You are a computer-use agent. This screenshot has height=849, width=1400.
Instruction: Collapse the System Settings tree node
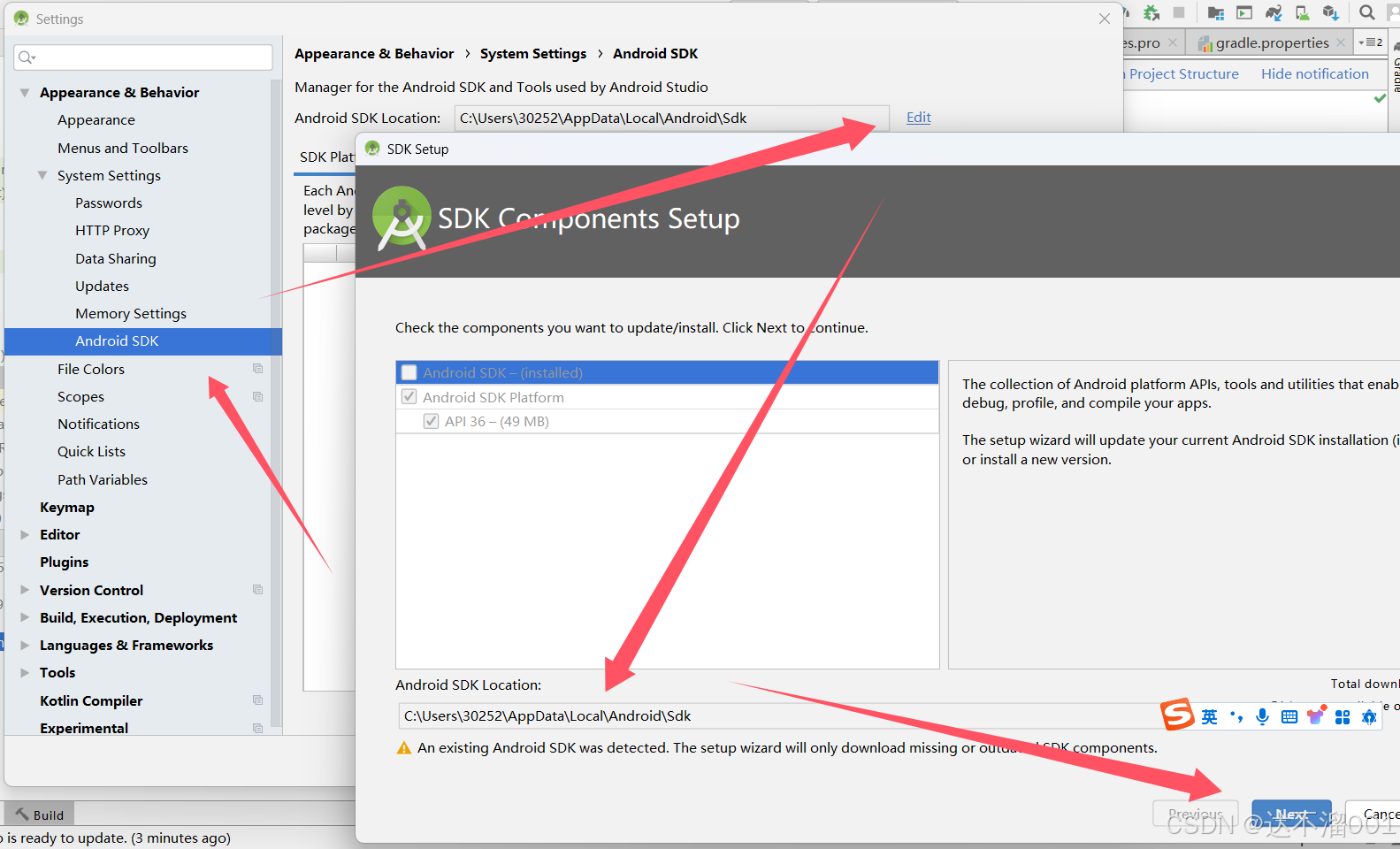(42, 175)
